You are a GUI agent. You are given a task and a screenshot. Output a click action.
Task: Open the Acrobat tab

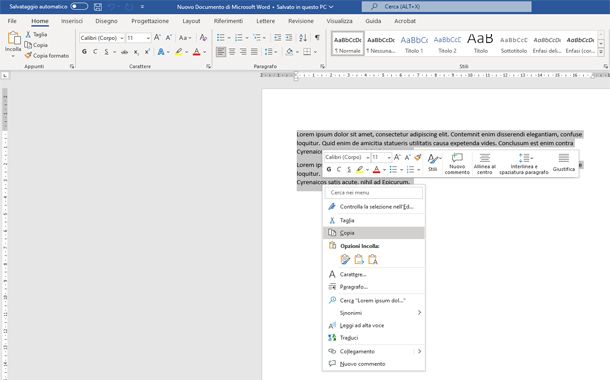(405, 21)
